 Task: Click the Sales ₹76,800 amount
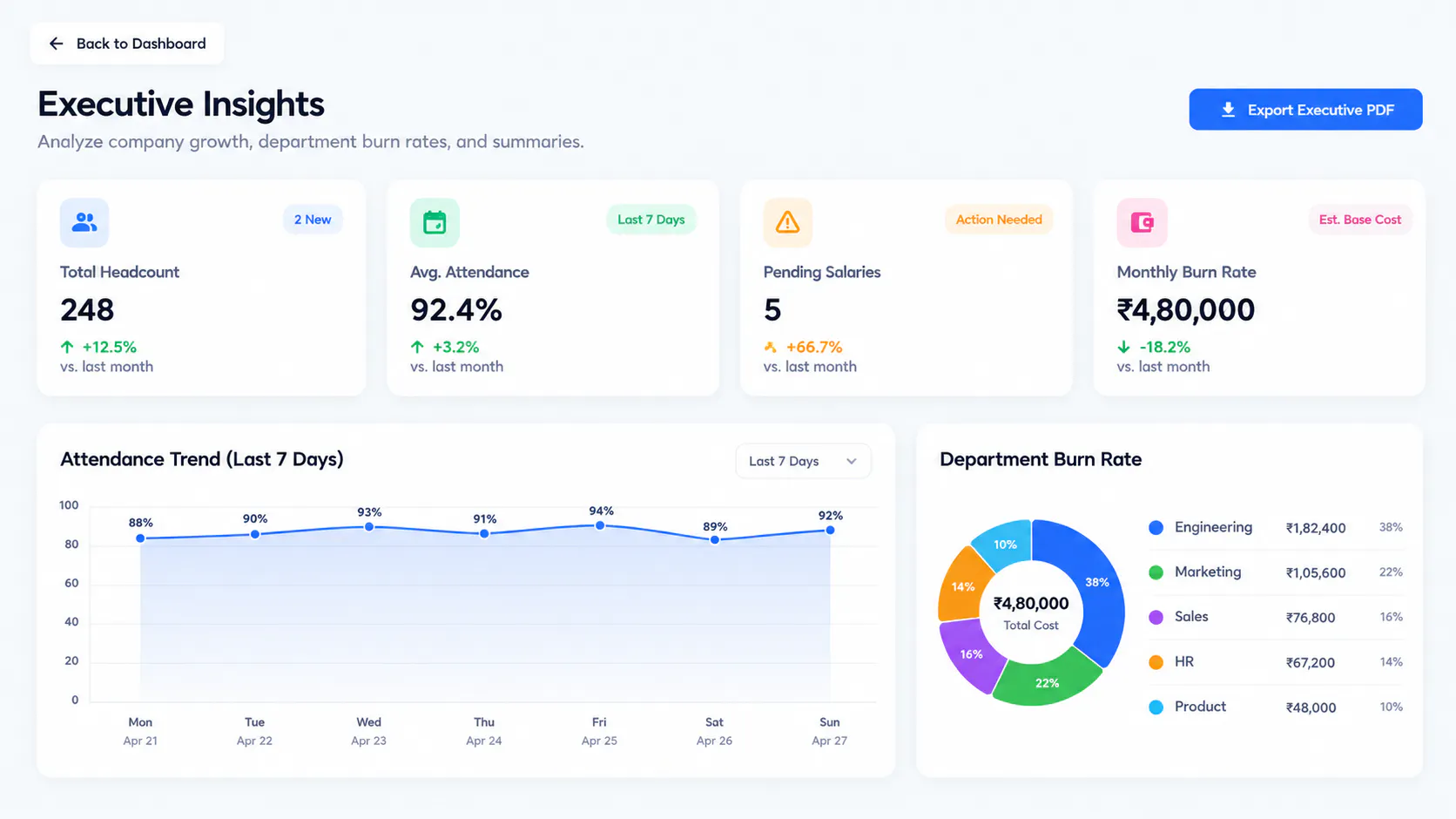1311,618
